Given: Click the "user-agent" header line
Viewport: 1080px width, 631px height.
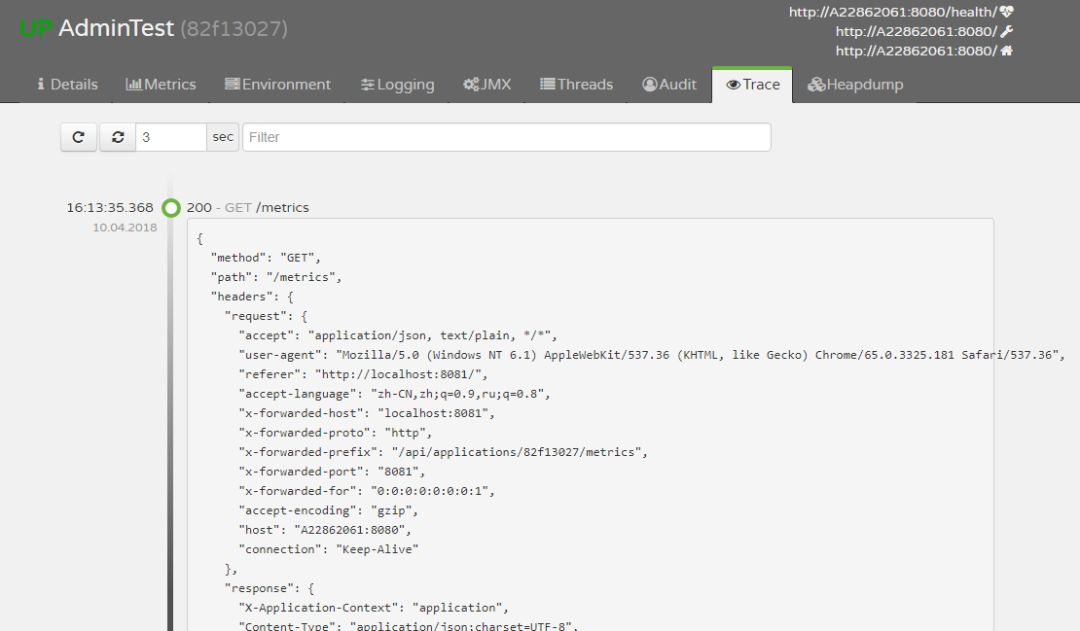Looking at the screenshot, I should (x=652, y=355).
